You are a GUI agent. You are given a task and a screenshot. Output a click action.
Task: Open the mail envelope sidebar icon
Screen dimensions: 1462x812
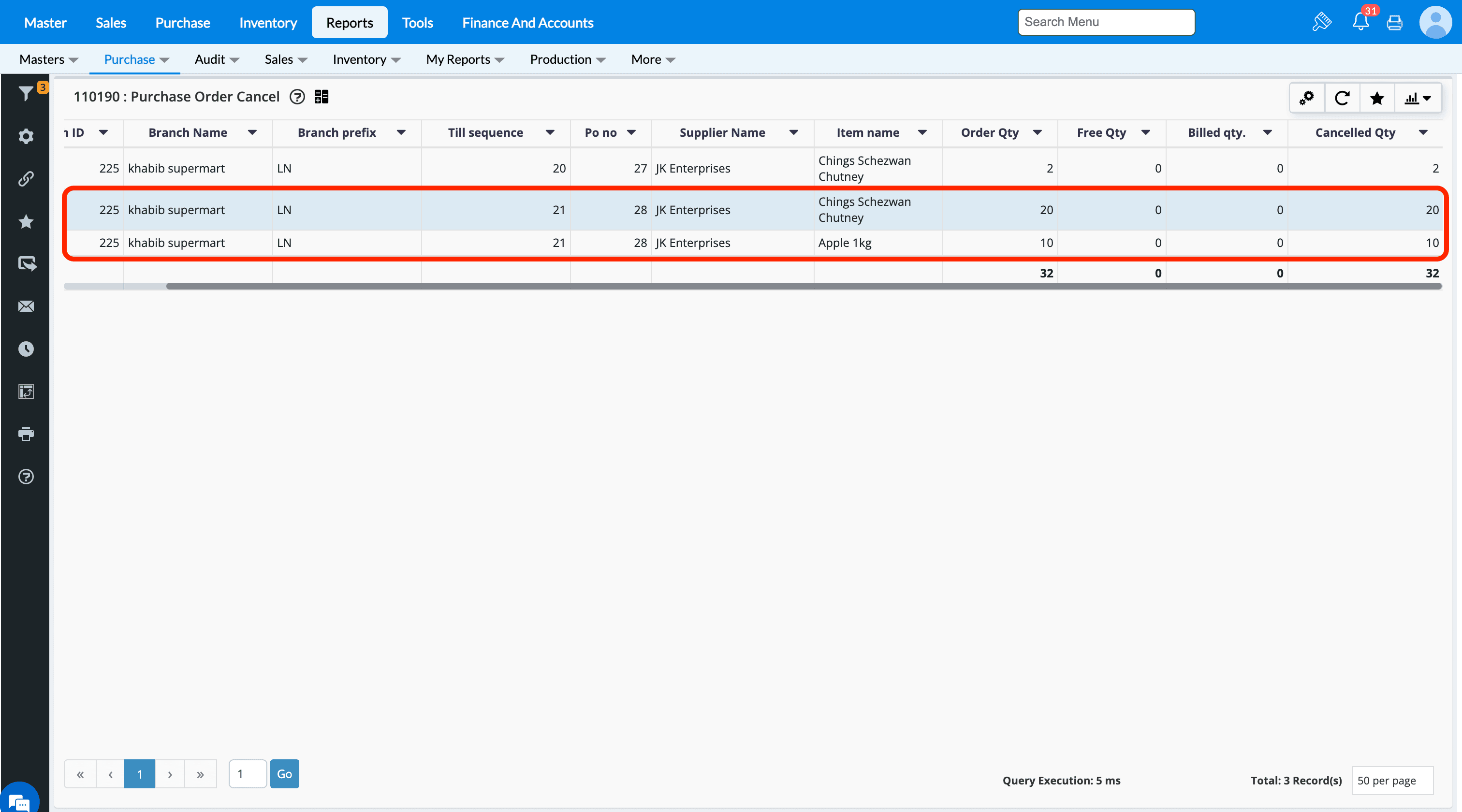point(26,306)
